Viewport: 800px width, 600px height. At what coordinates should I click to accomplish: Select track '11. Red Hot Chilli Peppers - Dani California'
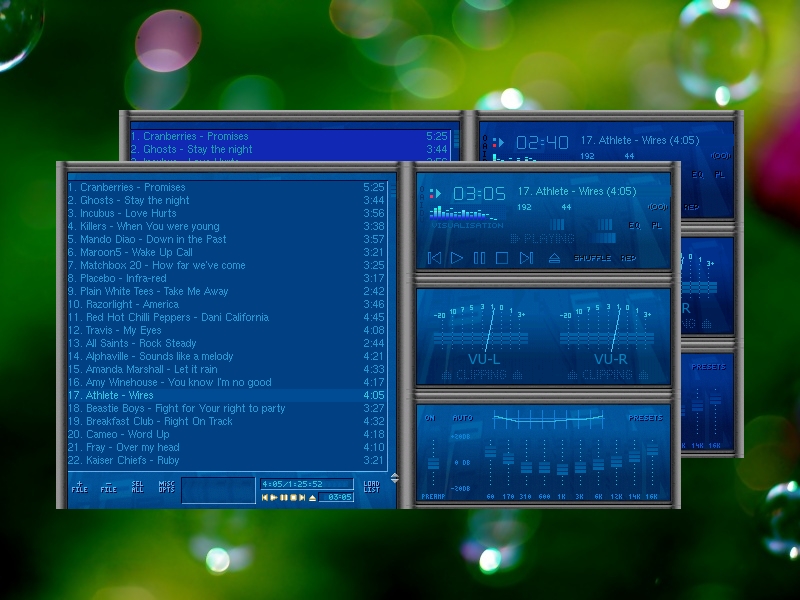tap(227, 317)
